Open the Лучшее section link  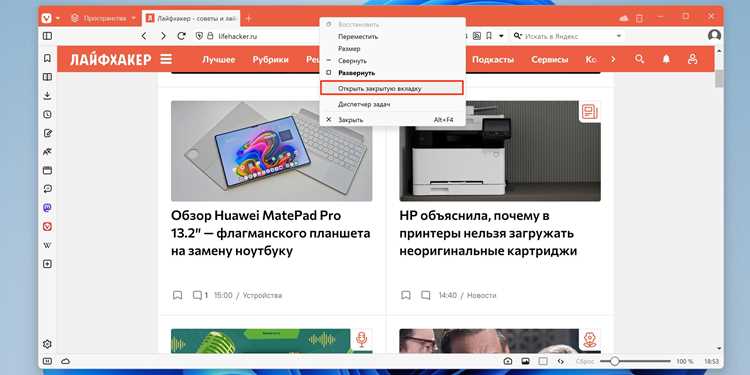tap(219, 59)
